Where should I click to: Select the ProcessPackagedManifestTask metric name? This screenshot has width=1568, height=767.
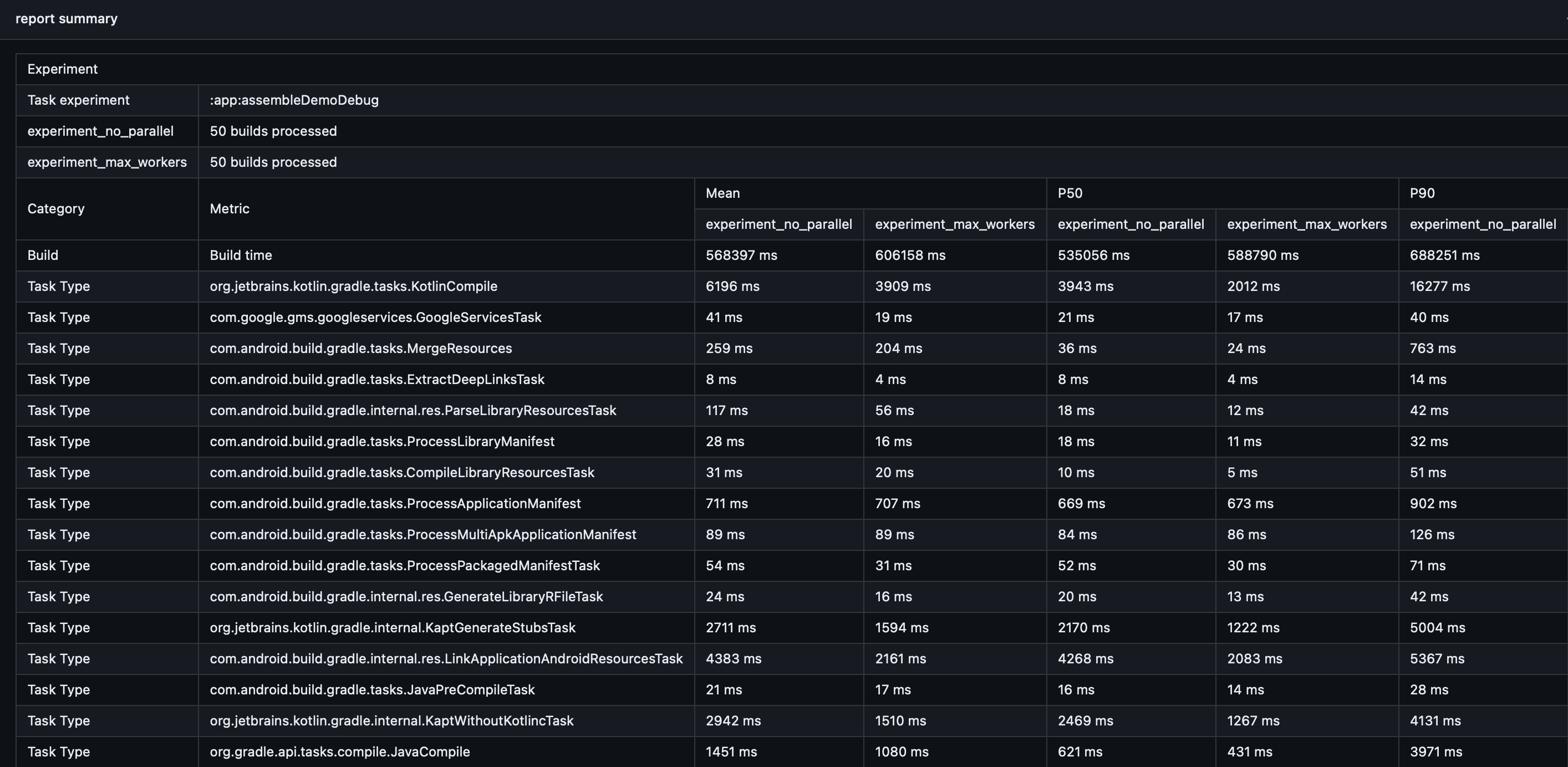click(405, 566)
